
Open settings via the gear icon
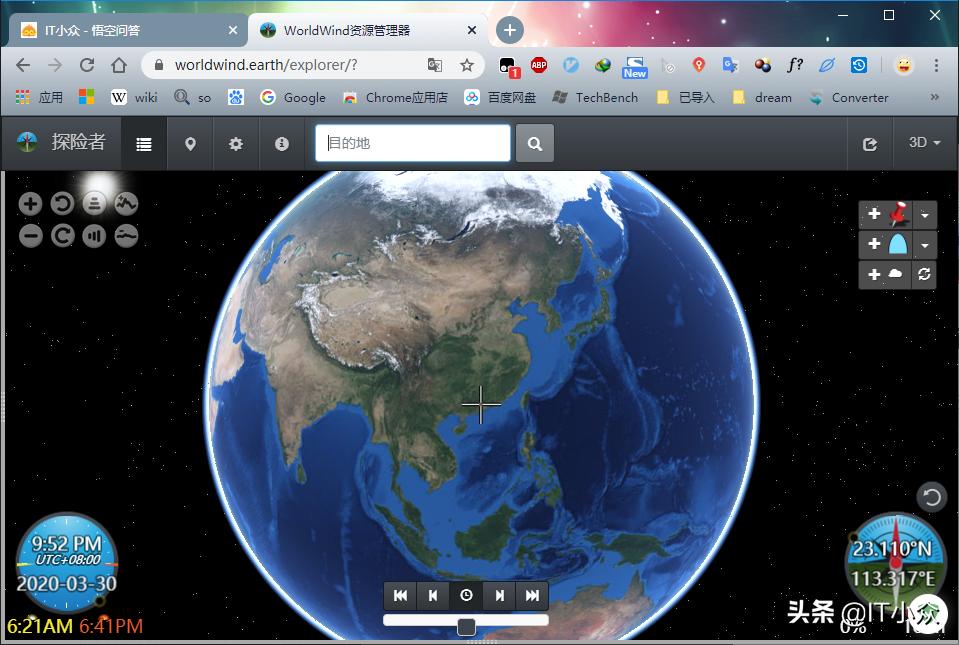(236, 144)
